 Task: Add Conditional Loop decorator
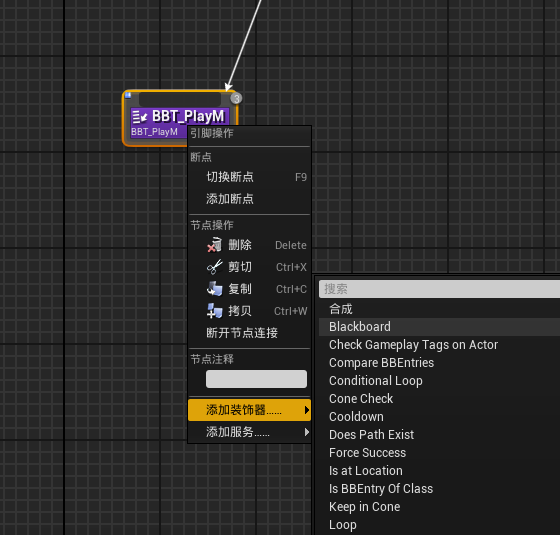(x=439, y=381)
